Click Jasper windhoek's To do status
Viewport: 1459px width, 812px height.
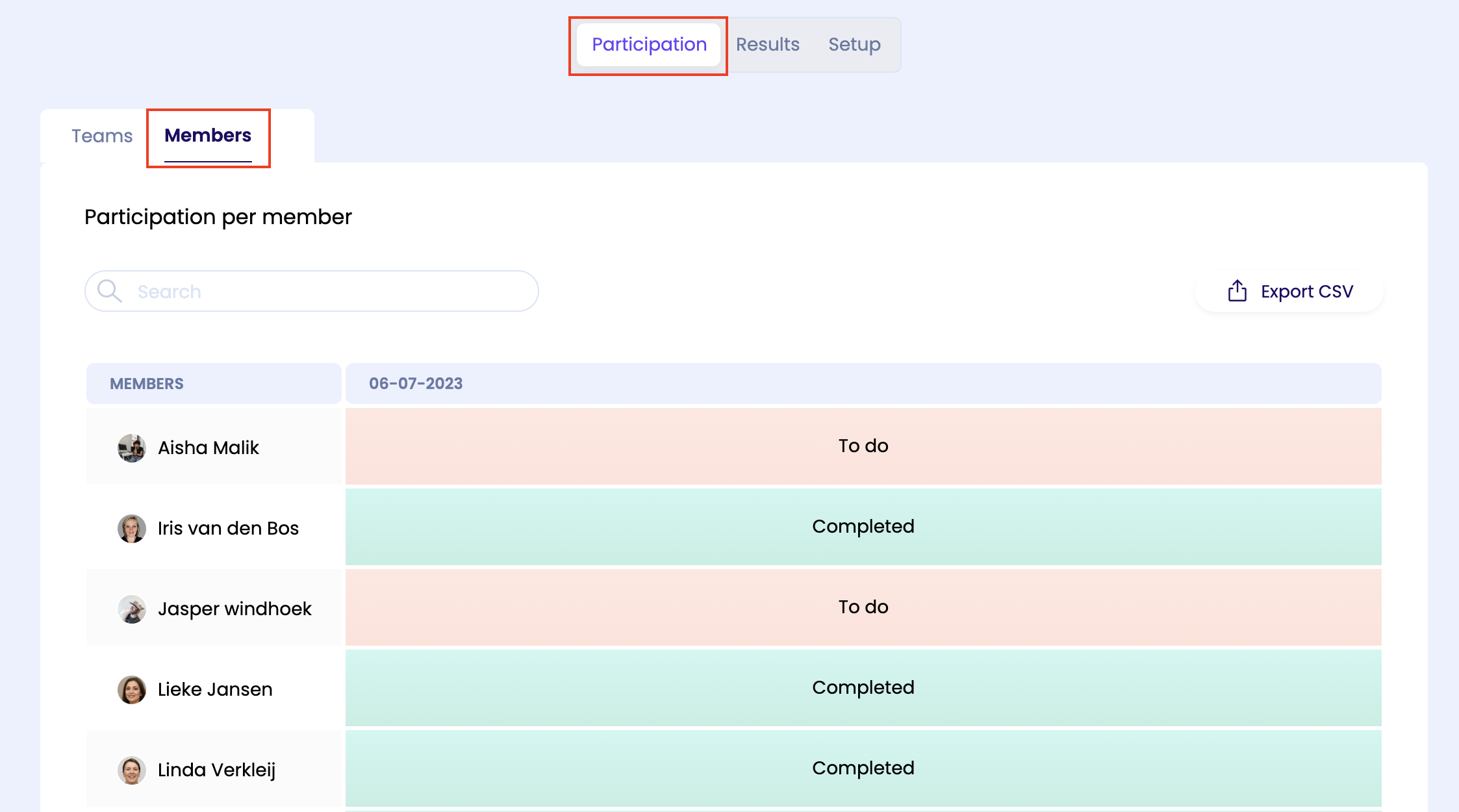(863, 607)
